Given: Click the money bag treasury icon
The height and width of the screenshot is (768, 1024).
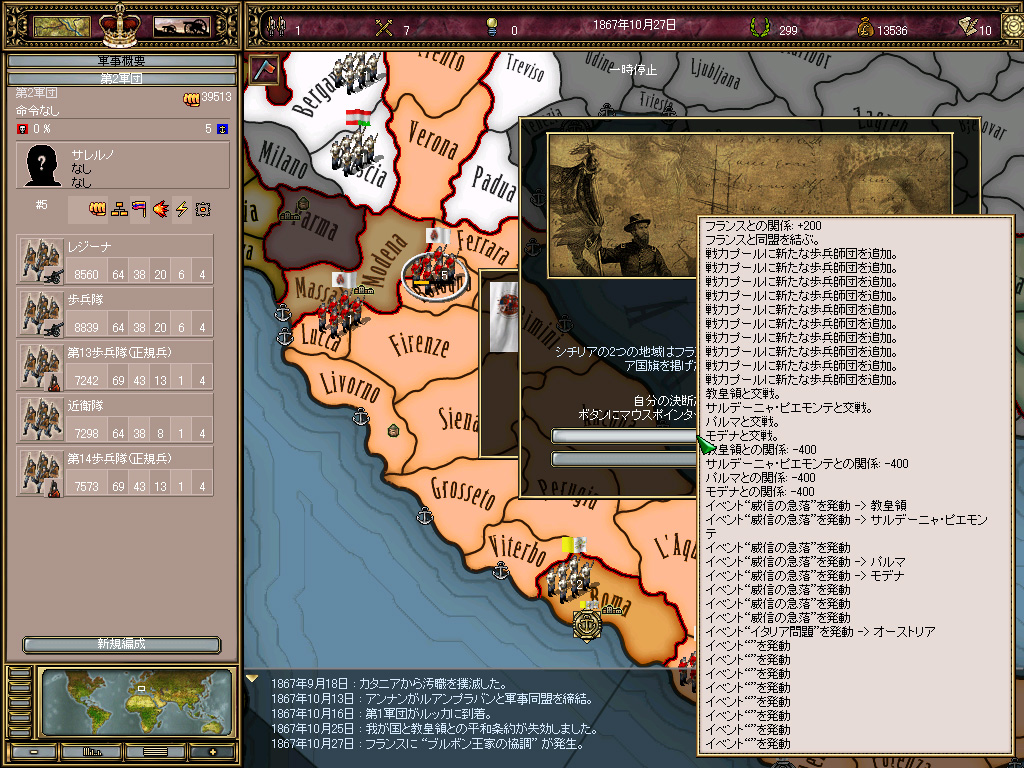Looking at the screenshot, I should (865, 27).
